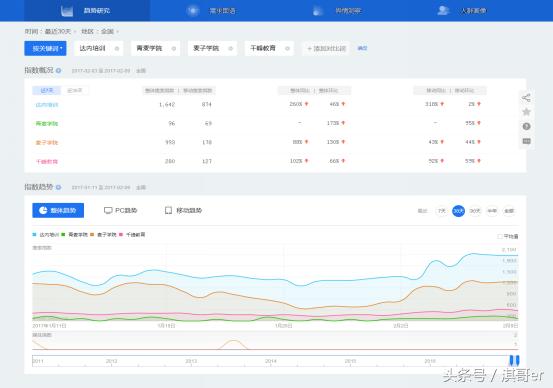553x388 pixels.
Task: Click info icon beside 指数概况
Action: coord(59,71)
